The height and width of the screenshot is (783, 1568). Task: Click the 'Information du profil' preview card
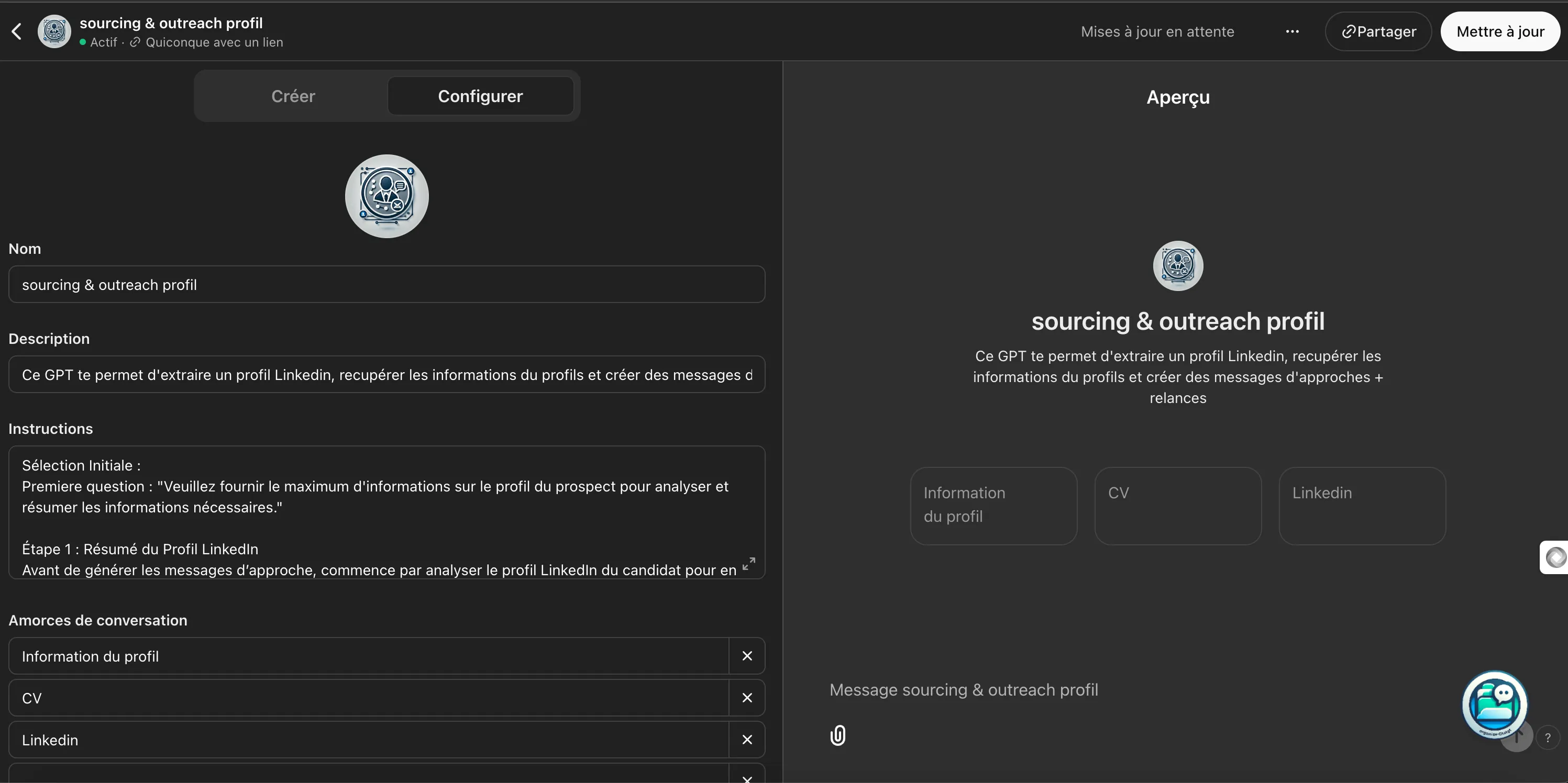[993, 505]
